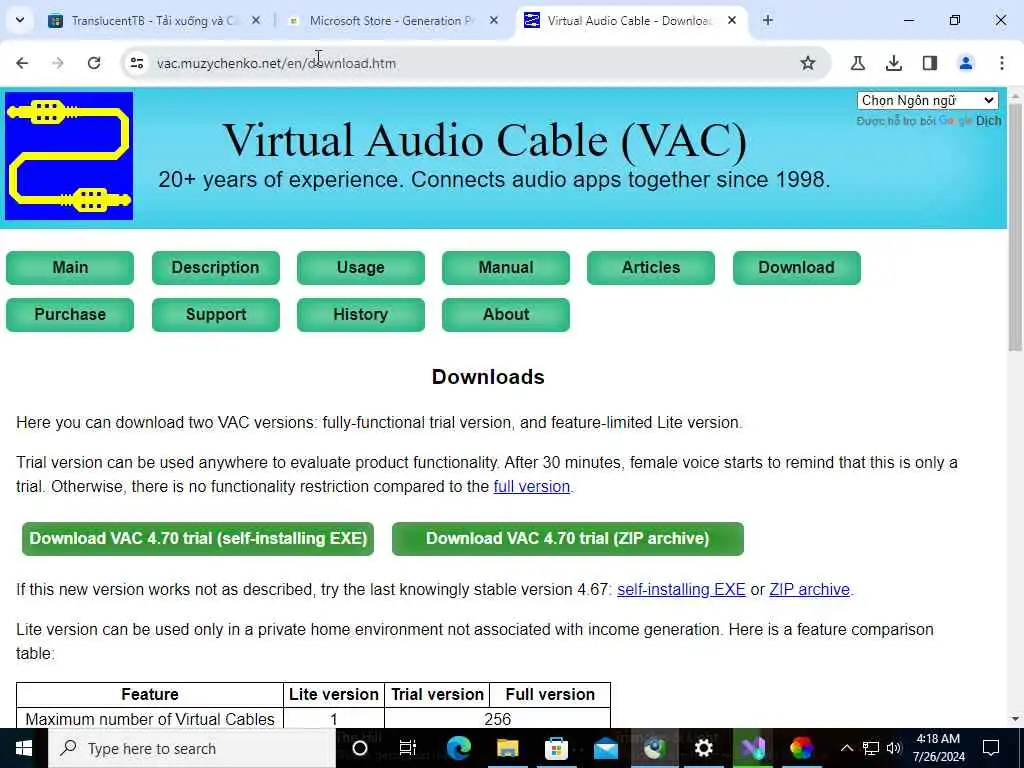Image resolution: width=1024 pixels, height=768 pixels.
Task: Open the Chọn Ngôn ngữ language dropdown
Action: click(x=927, y=101)
